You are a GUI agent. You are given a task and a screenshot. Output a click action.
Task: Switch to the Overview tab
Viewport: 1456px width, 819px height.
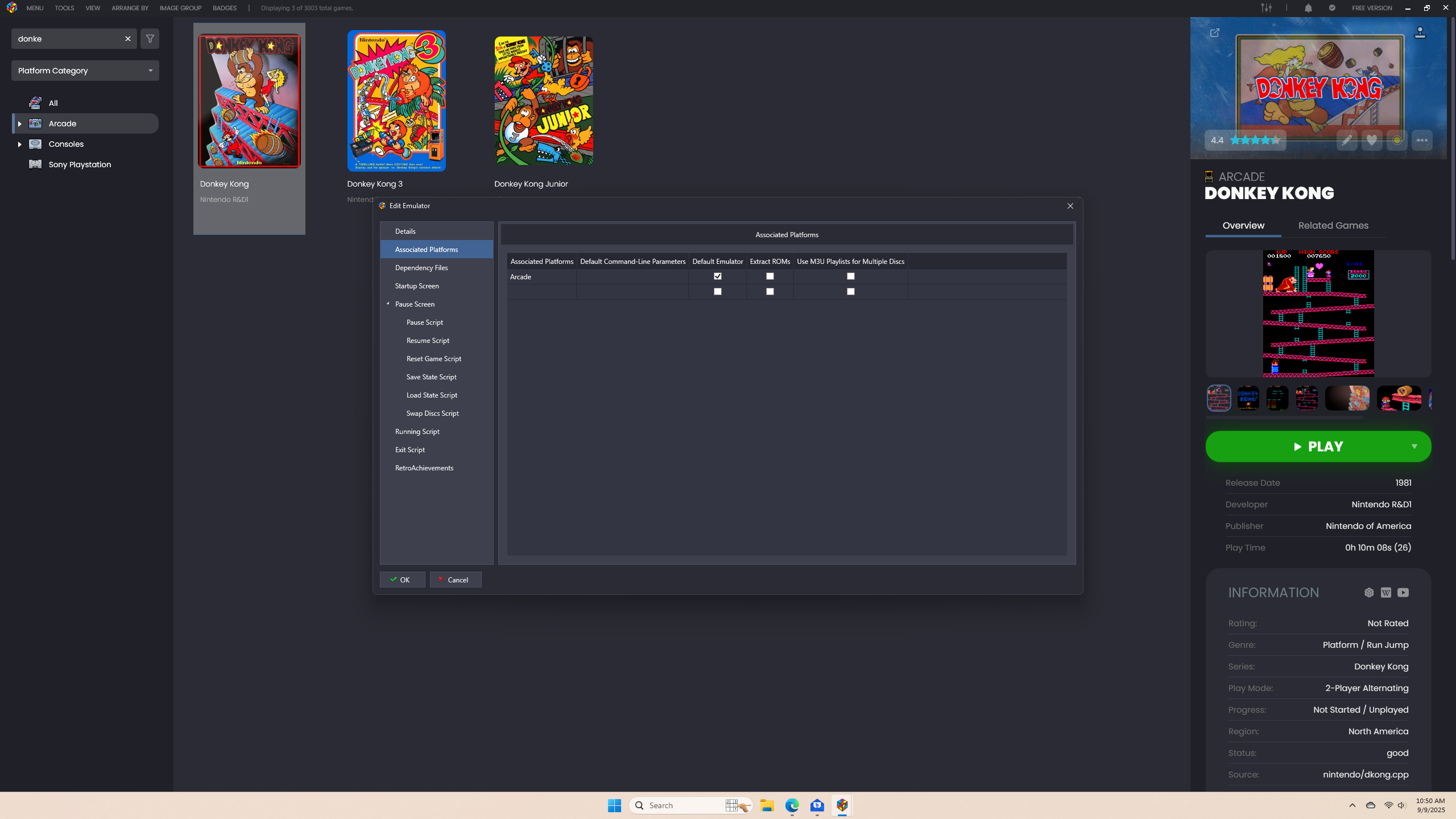(x=1243, y=226)
